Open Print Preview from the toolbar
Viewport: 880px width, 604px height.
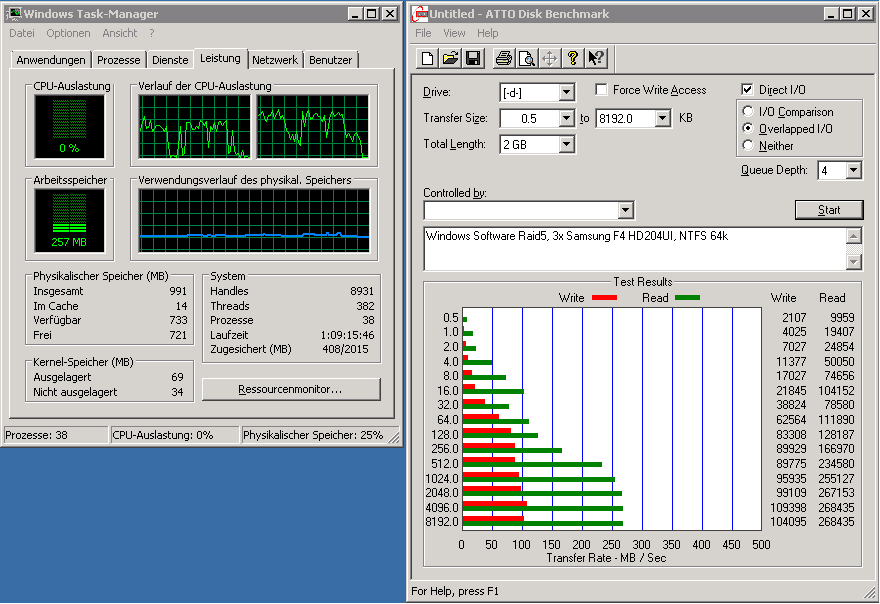point(527,58)
